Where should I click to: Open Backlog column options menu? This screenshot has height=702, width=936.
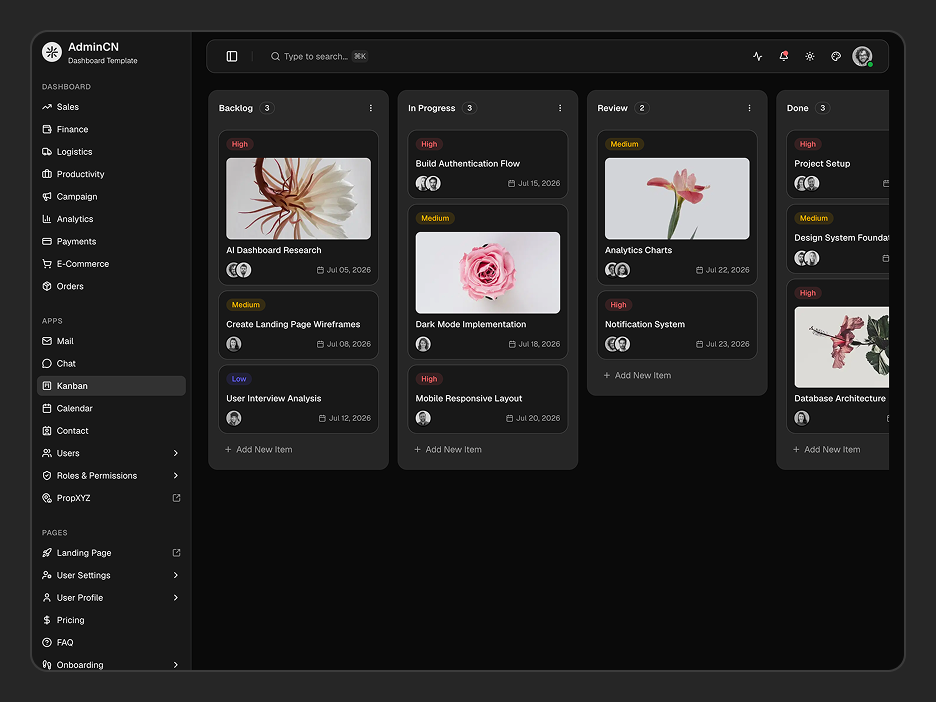click(x=371, y=108)
